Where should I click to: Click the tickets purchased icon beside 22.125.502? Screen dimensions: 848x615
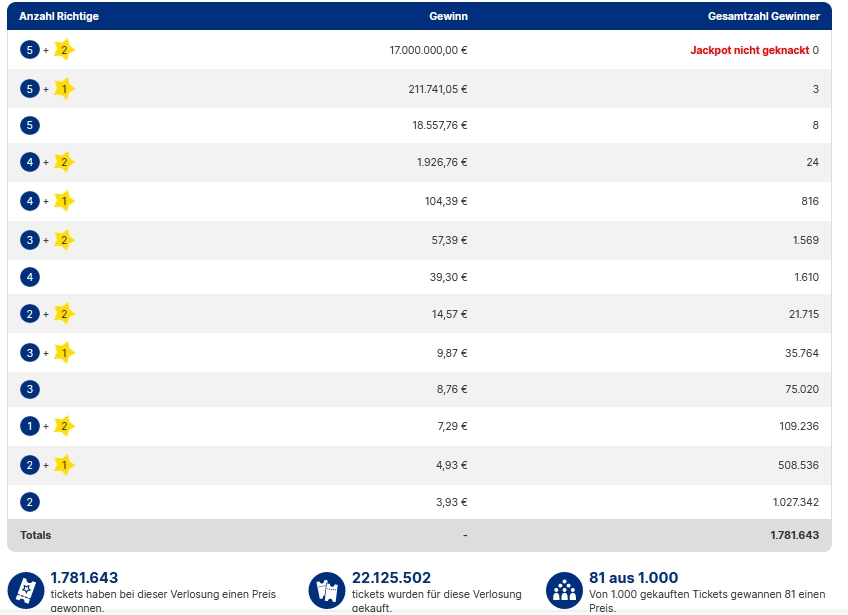(x=327, y=590)
